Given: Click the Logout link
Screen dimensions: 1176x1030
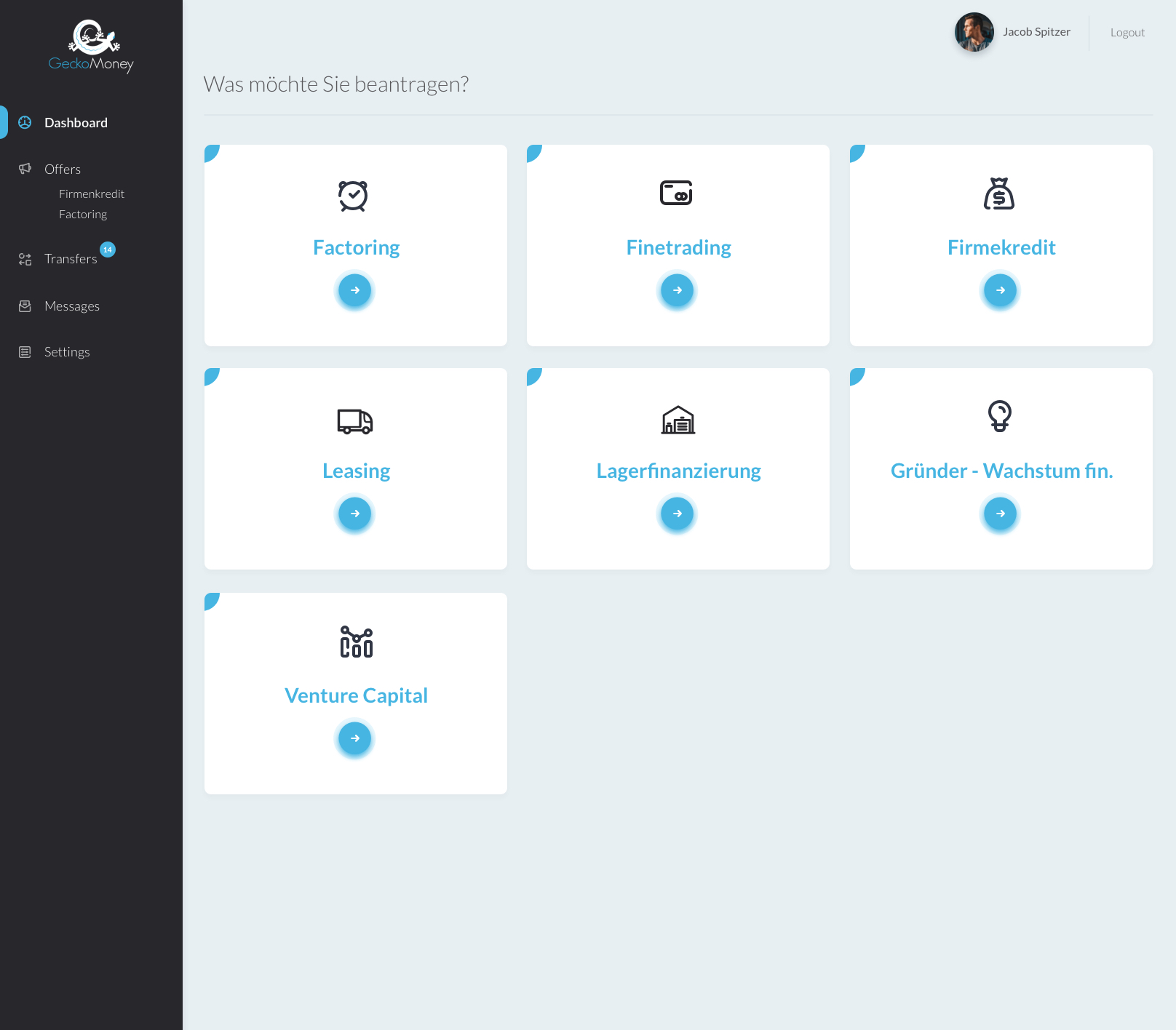Looking at the screenshot, I should click(x=1127, y=33).
